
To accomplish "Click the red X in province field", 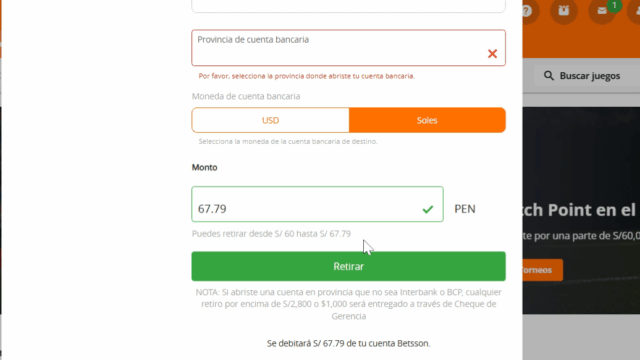I will pyautogui.click(x=492, y=53).
